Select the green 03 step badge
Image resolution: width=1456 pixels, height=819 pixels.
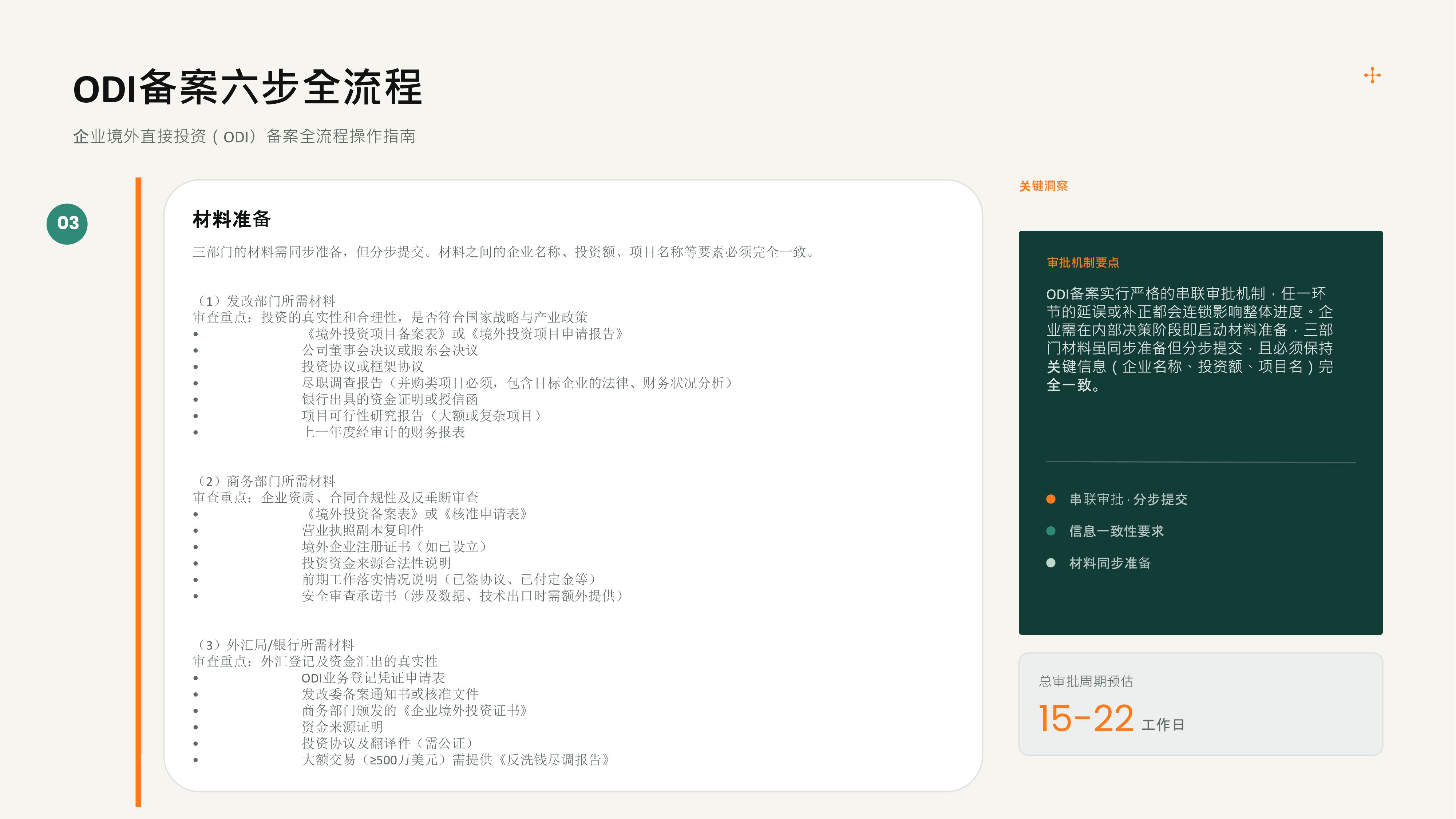tap(67, 224)
